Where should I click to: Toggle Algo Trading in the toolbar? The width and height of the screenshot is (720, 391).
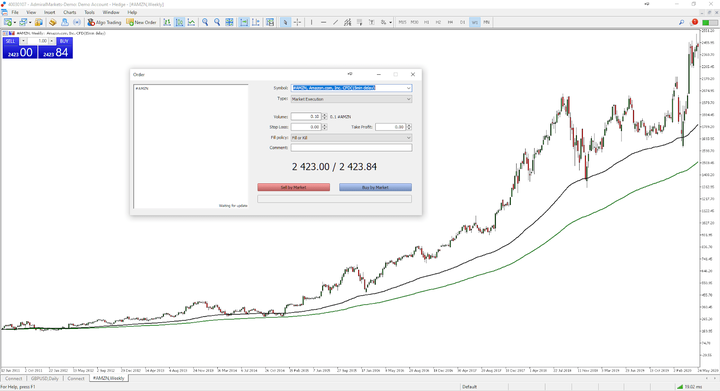pos(104,22)
